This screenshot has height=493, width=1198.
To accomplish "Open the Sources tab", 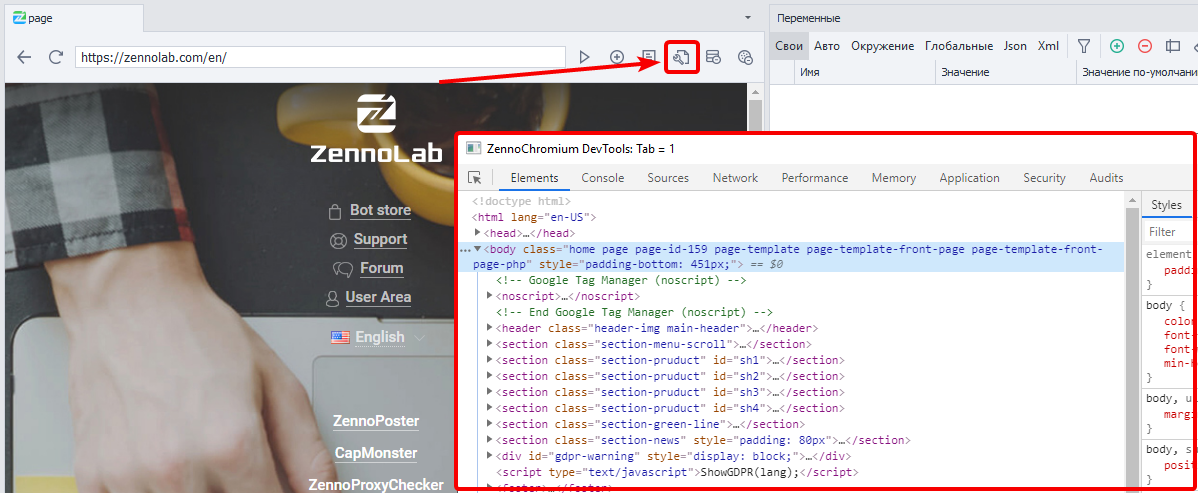I will point(668,177).
